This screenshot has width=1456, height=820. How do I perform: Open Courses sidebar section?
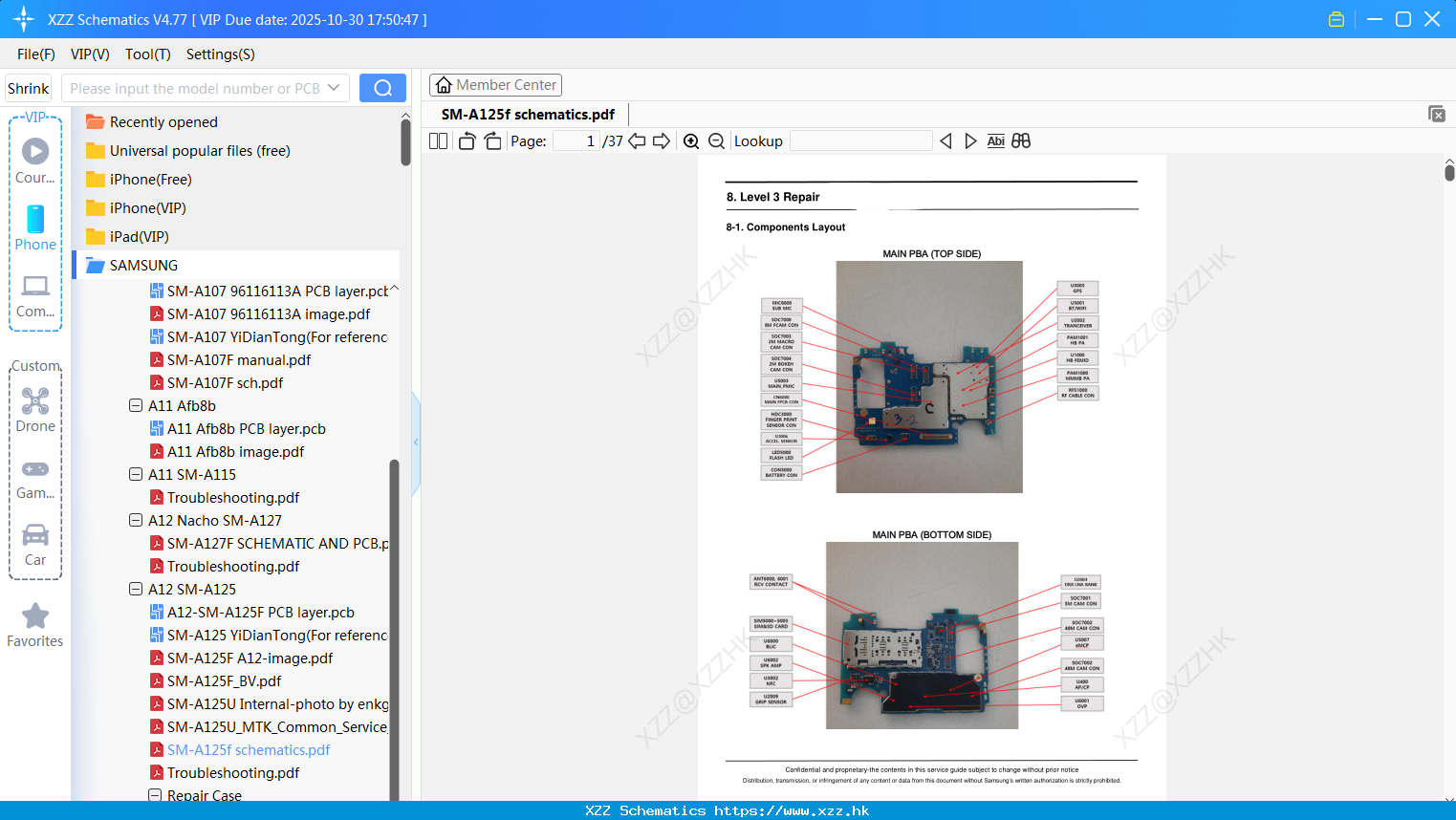pyautogui.click(x=35, y=161)
